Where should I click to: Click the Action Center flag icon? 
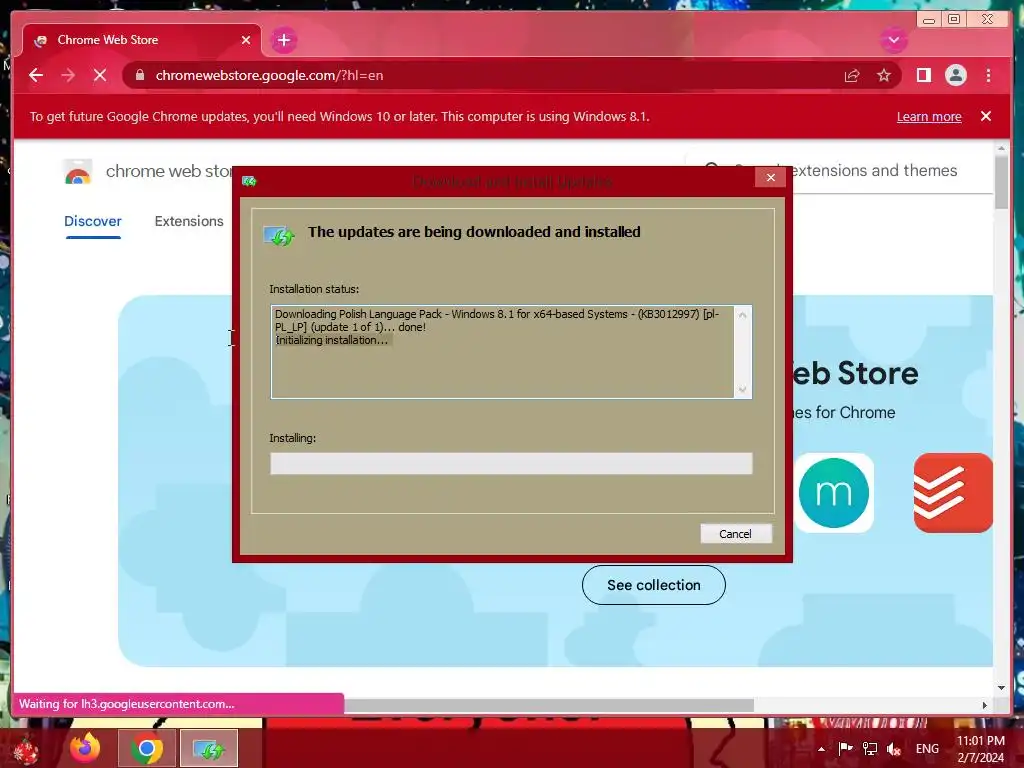coord(845,748)
